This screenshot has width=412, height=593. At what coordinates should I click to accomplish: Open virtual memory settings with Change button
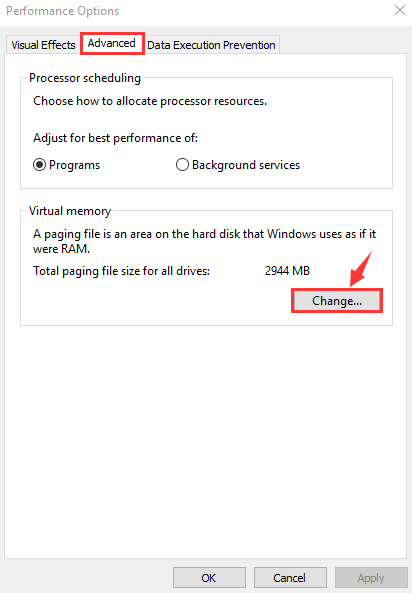coord(337,301)
